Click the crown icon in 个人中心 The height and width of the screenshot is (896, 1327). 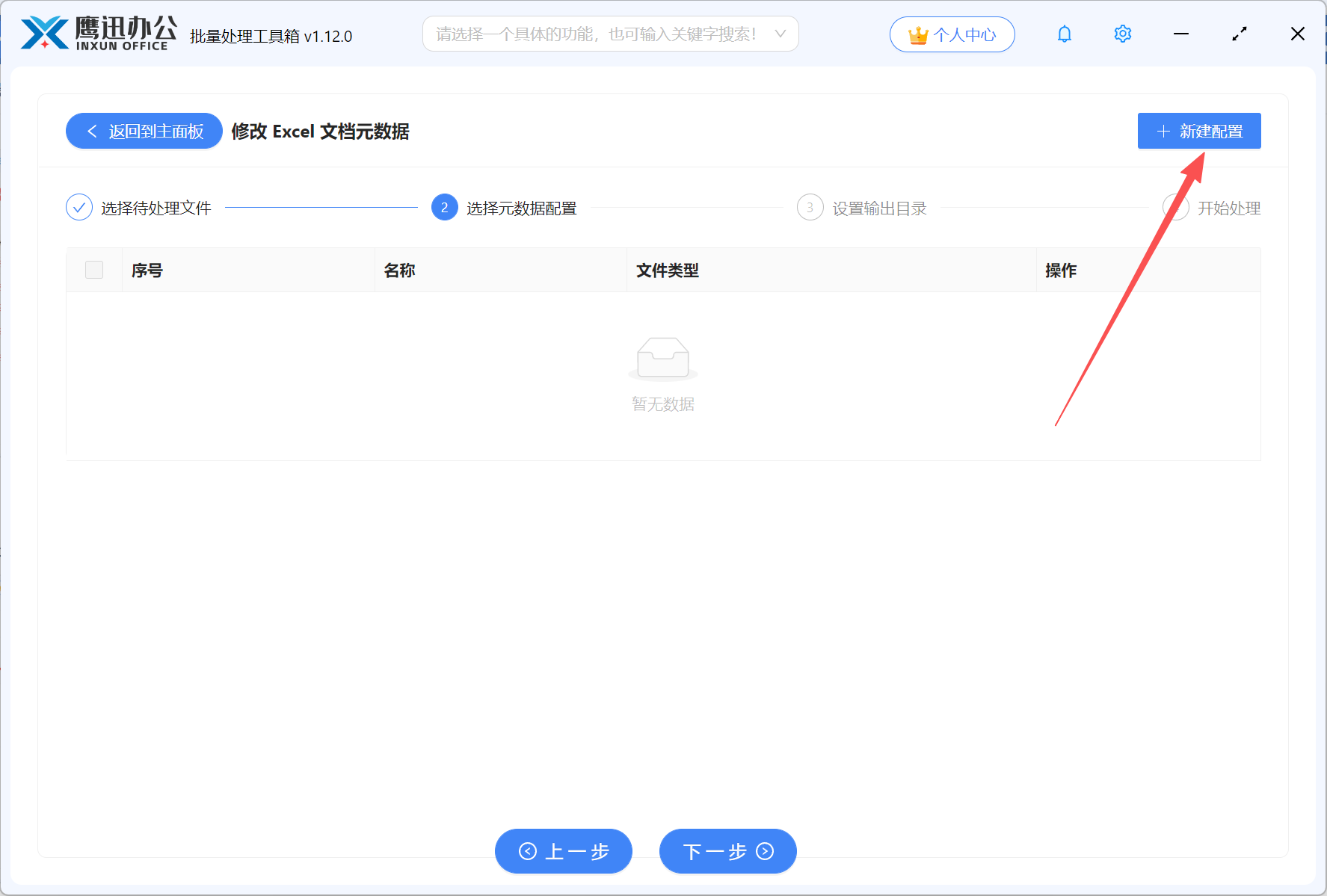pos(917,35)
